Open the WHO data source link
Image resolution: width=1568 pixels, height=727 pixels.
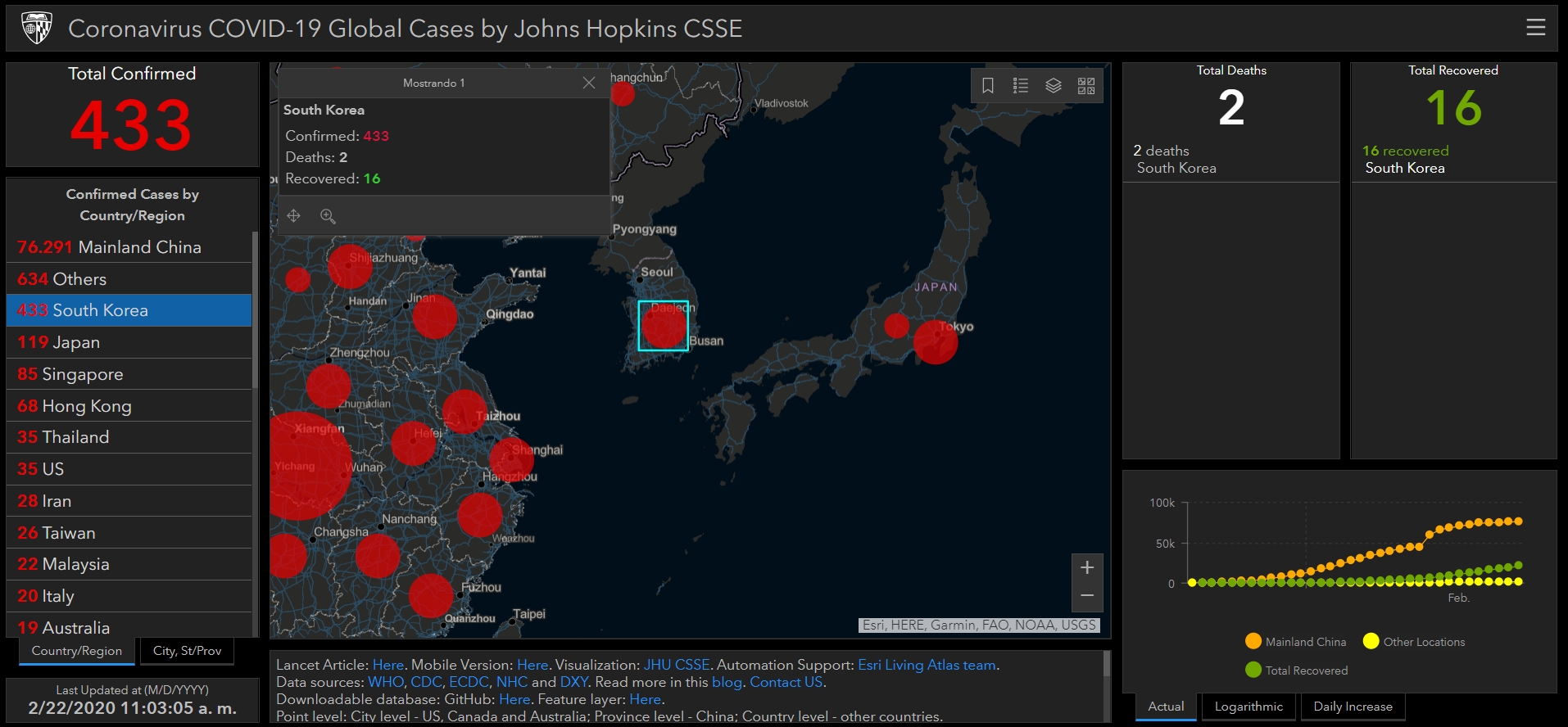[x=386, y=682]
